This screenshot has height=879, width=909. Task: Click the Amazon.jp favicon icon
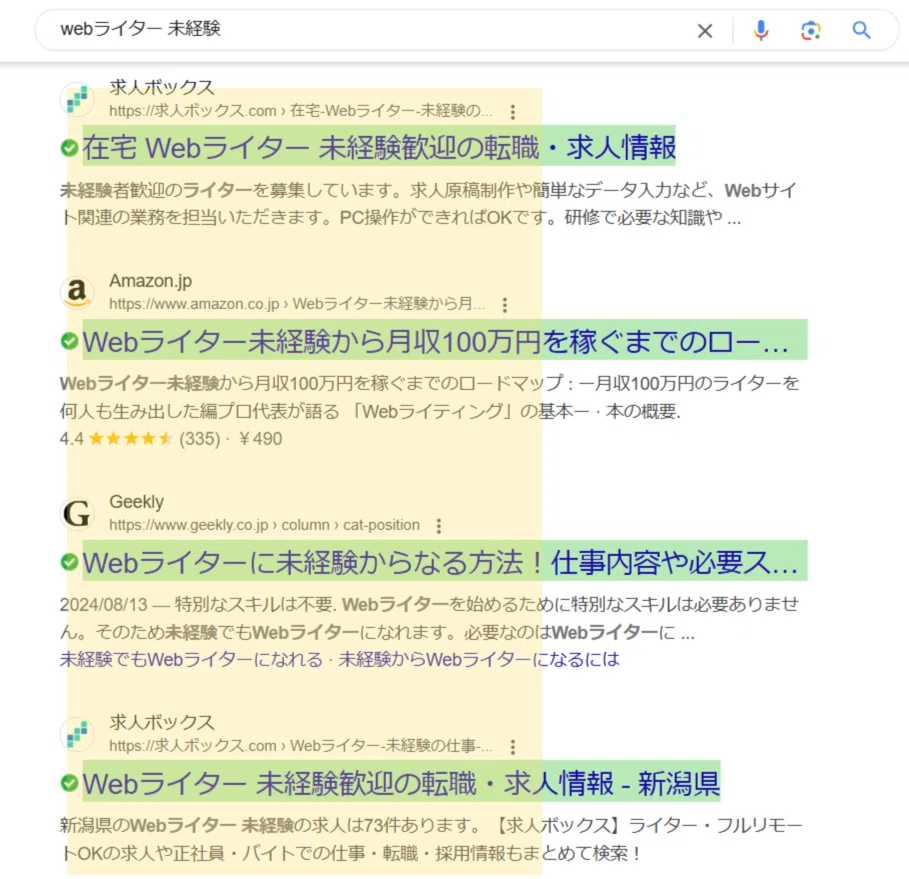[77, 292]
